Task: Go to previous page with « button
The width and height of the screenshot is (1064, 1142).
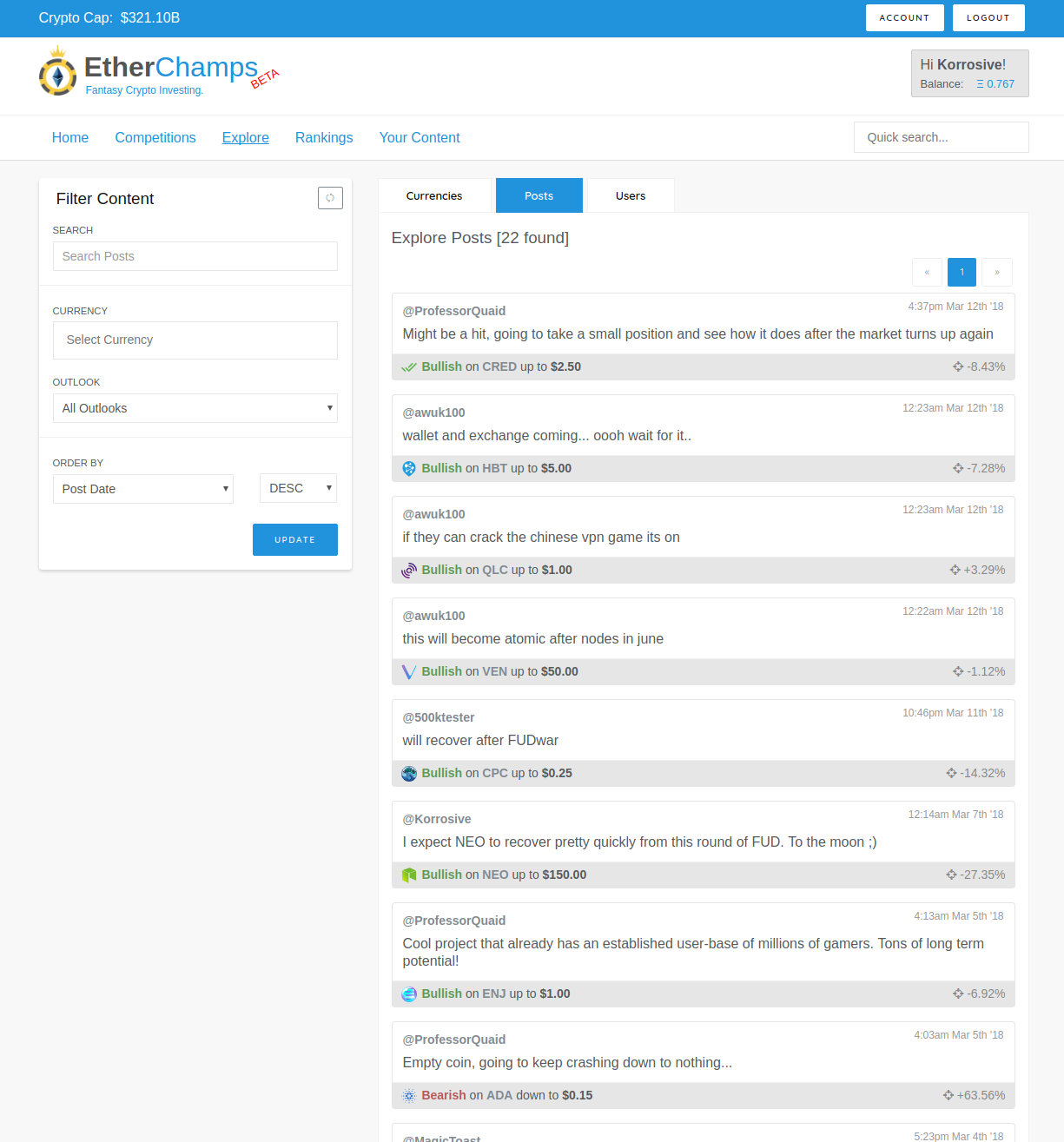Action: 927,272
